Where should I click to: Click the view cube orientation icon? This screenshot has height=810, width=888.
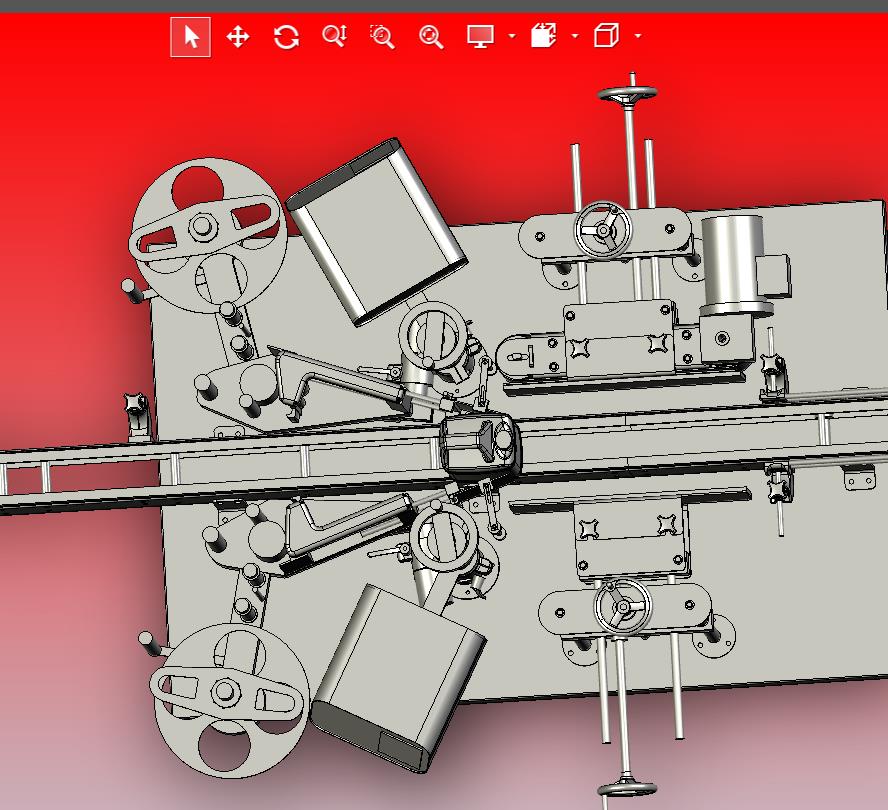tap(606, 35)
